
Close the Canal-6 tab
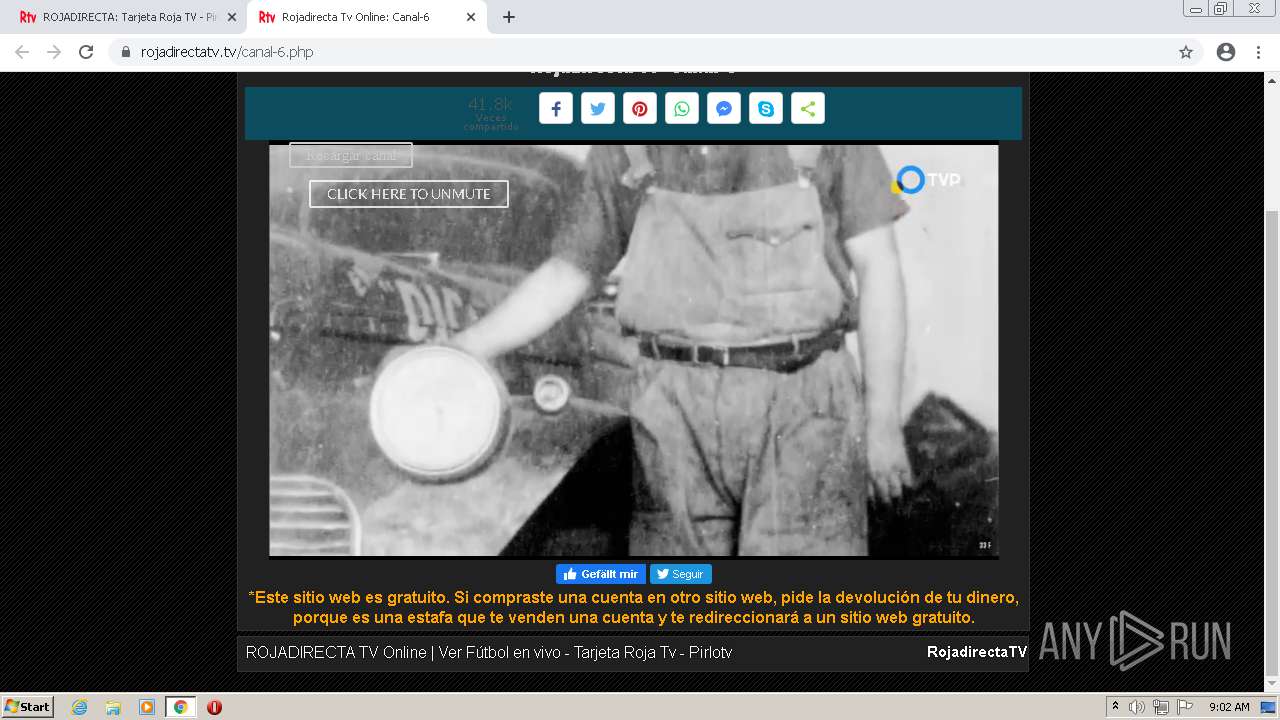click(470, 17)
